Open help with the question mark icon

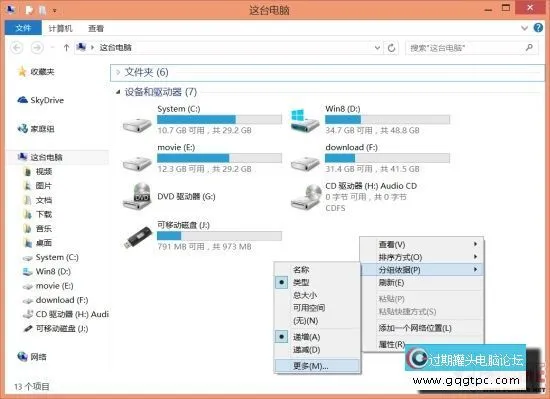click(538, 28)
